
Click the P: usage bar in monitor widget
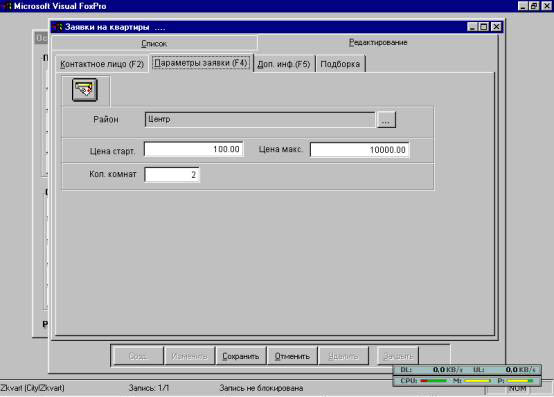(520, 381)
